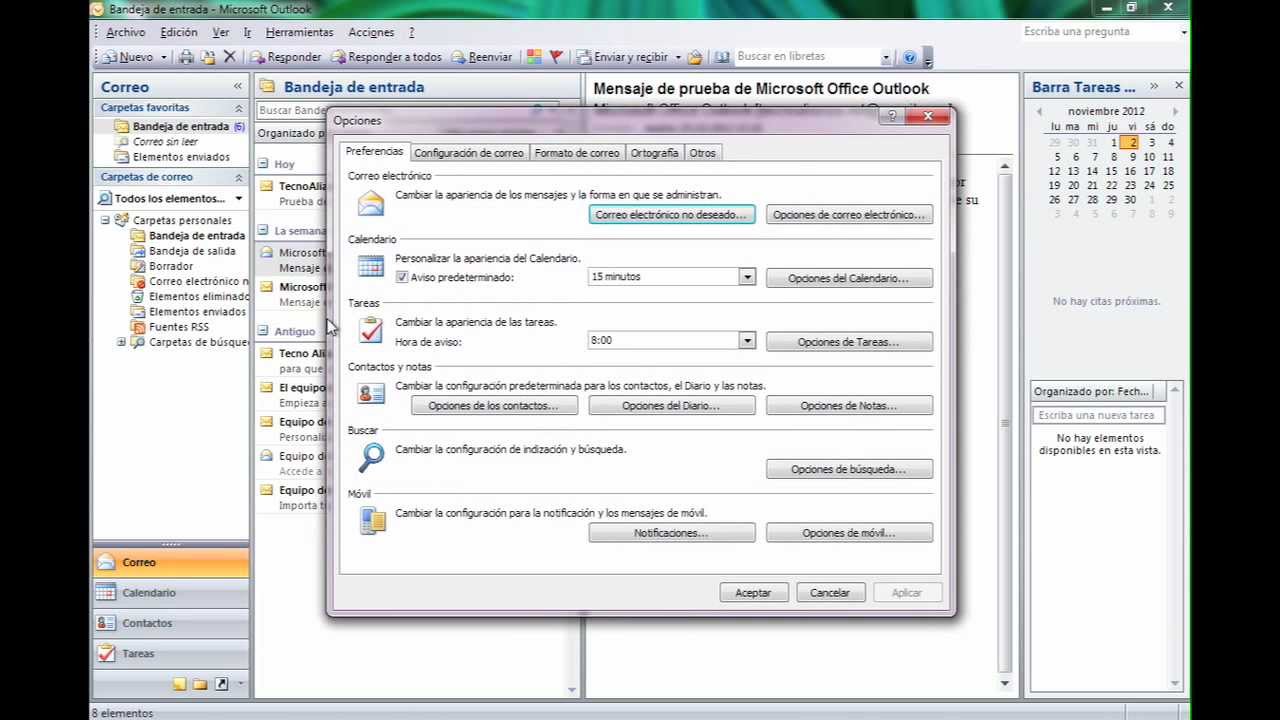1280x720 pixels.
Task: Click the Cancelar button
Action: point(830,593)
